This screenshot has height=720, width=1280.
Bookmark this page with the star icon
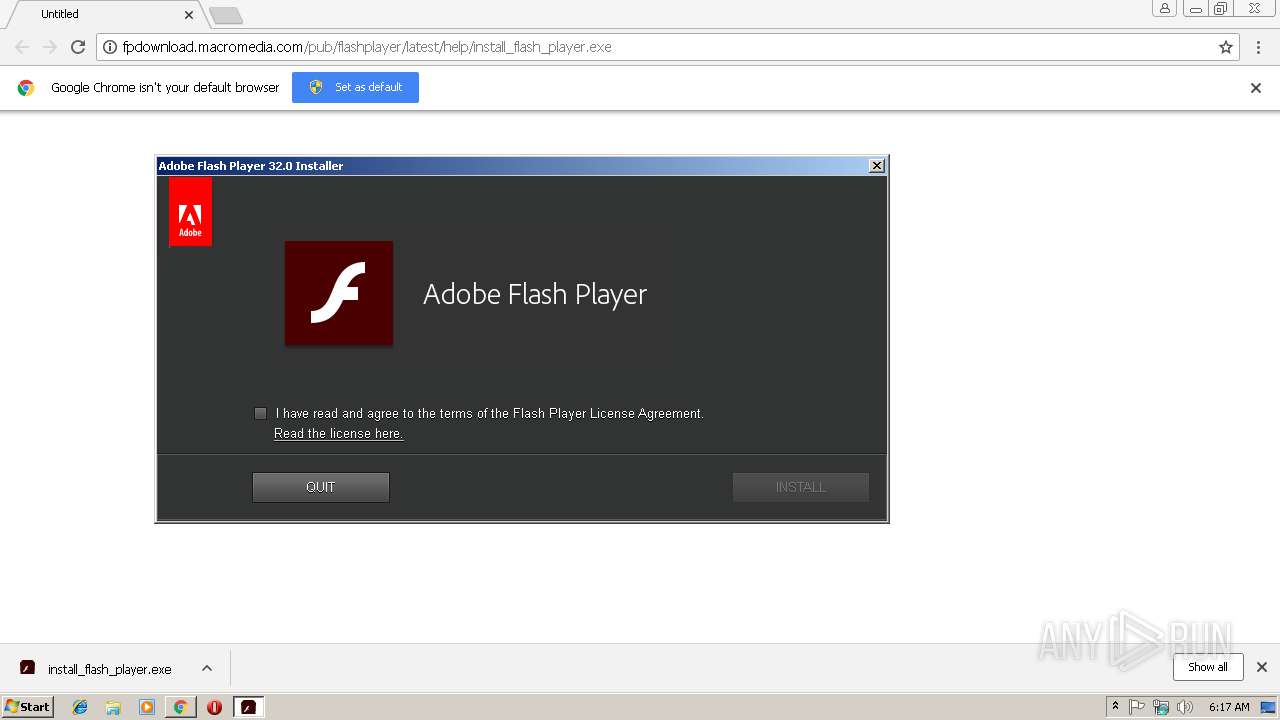(x=1226, y=47)
